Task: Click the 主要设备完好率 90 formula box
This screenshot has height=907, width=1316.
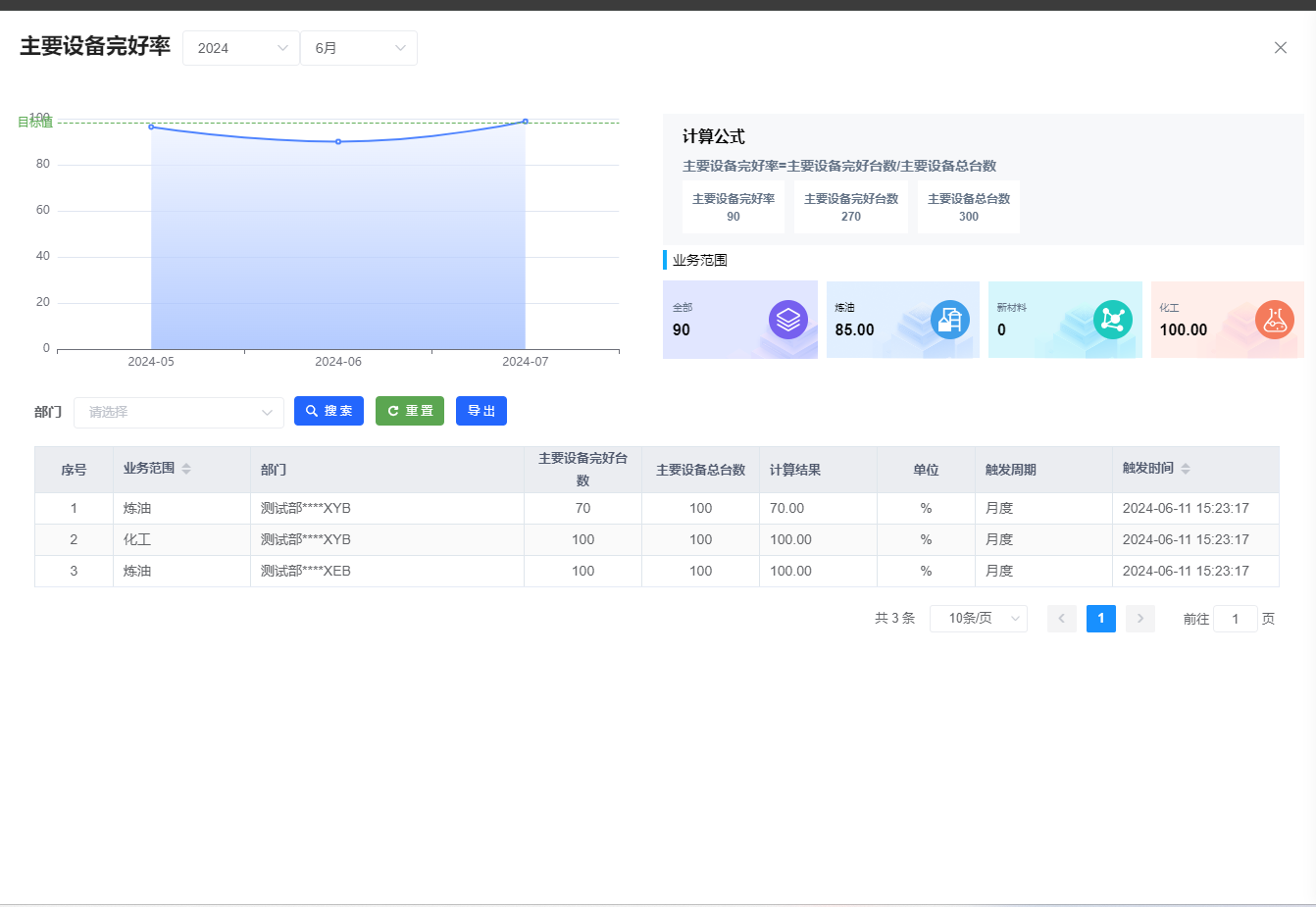Action: pos(734,207)
